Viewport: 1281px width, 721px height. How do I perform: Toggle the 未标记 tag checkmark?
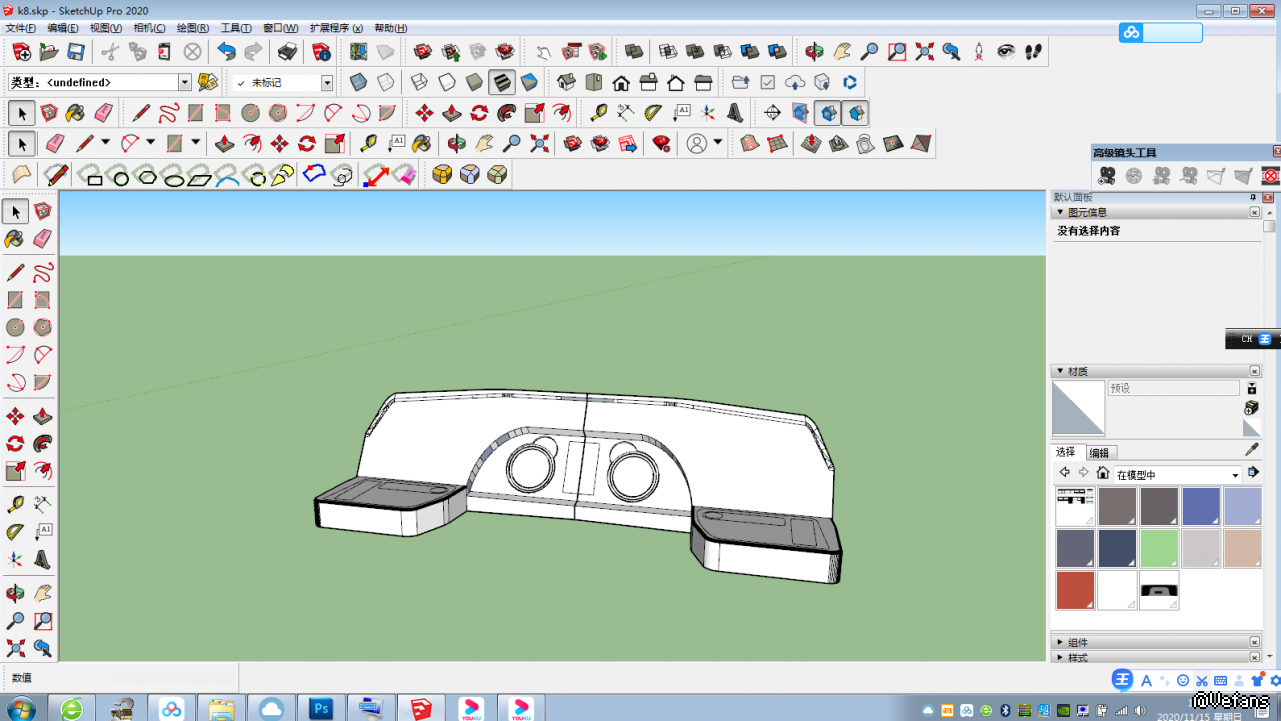241,83
